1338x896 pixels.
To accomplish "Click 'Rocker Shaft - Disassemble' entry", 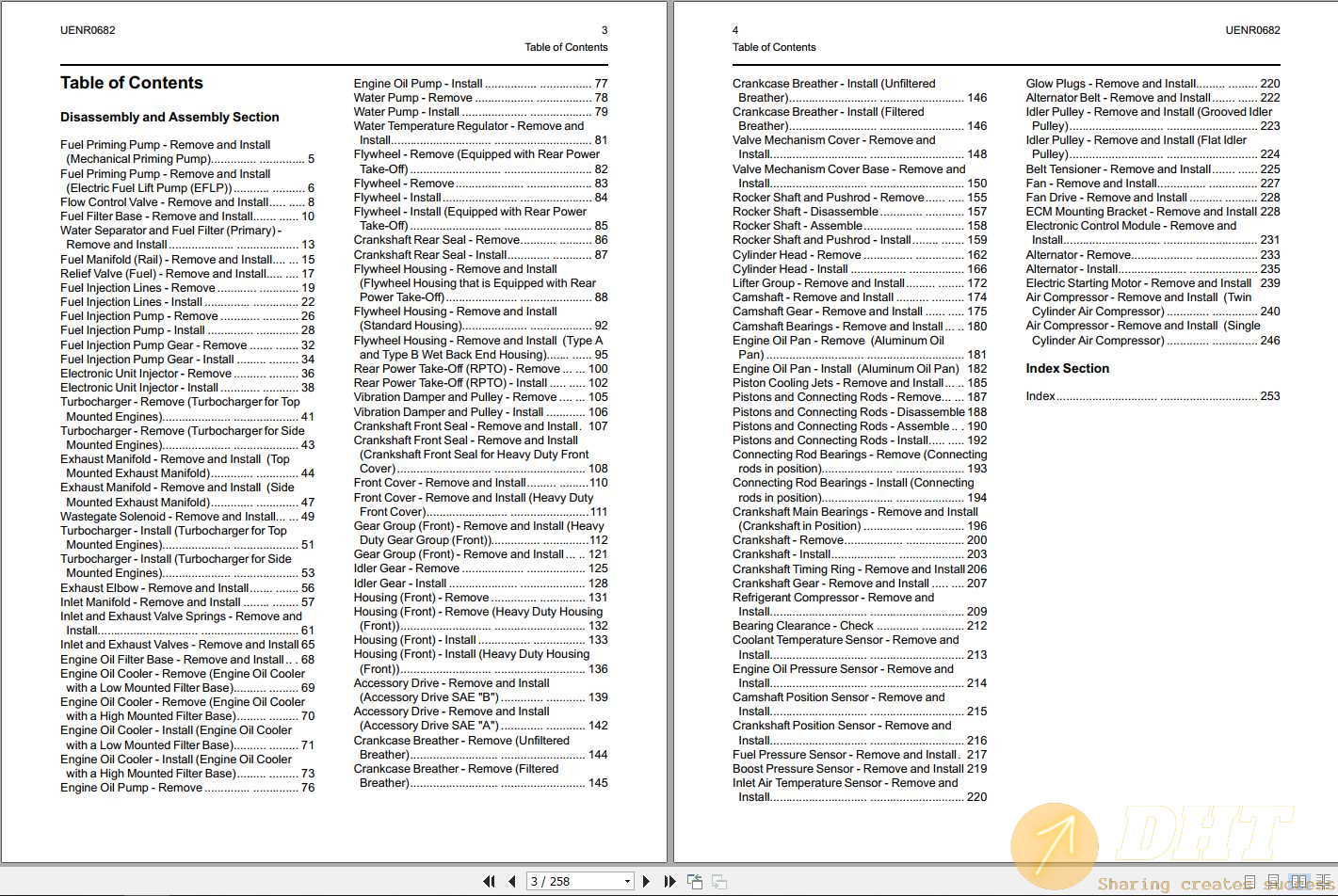I will [860, 212].
